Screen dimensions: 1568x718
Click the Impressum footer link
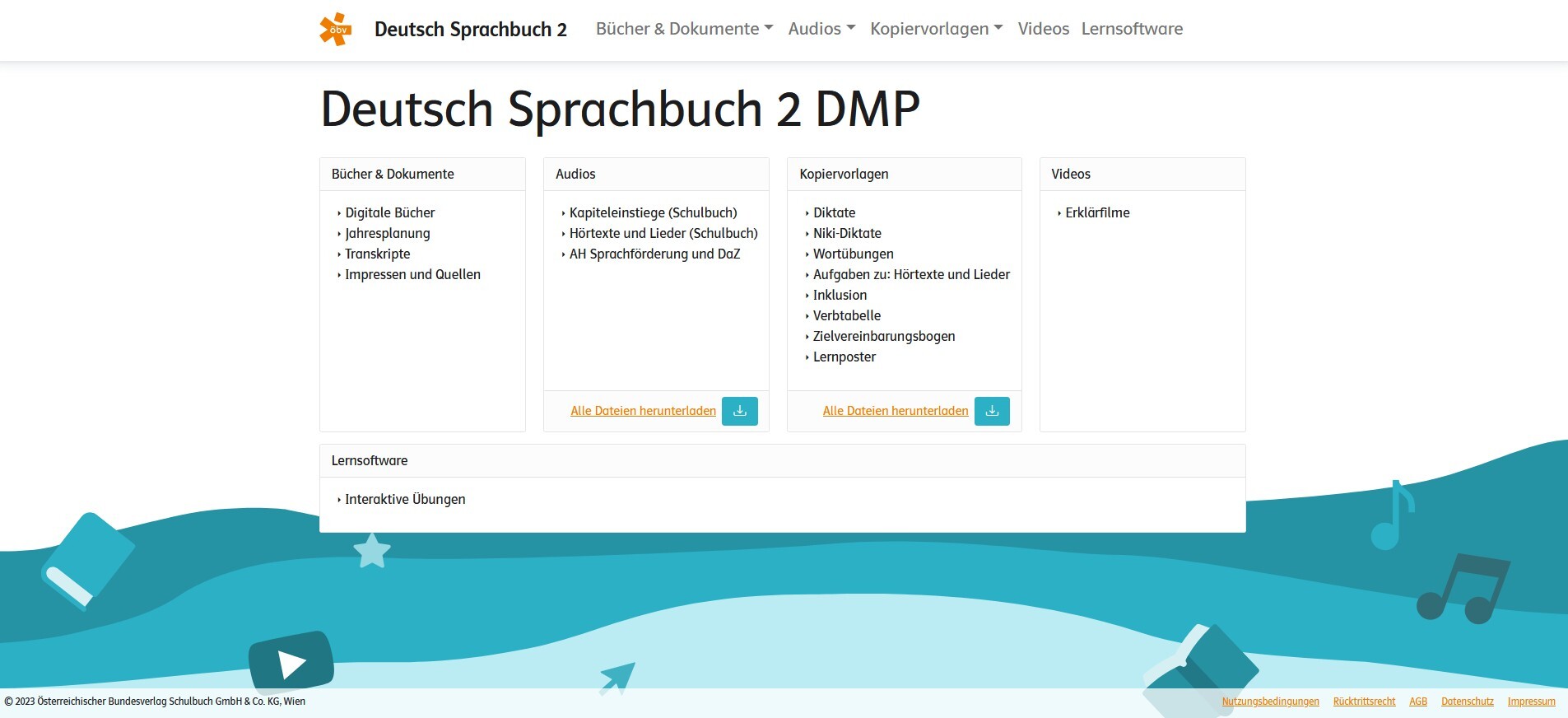click(1531, 702)
